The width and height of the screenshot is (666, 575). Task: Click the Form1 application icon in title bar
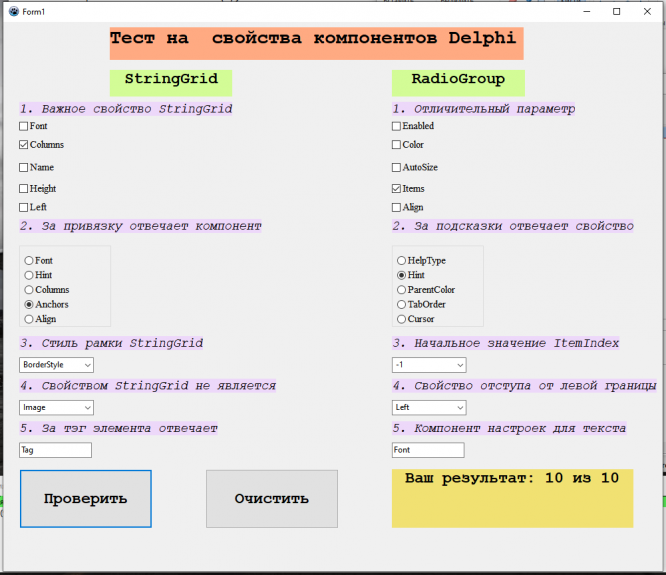(x=14, y=11)
